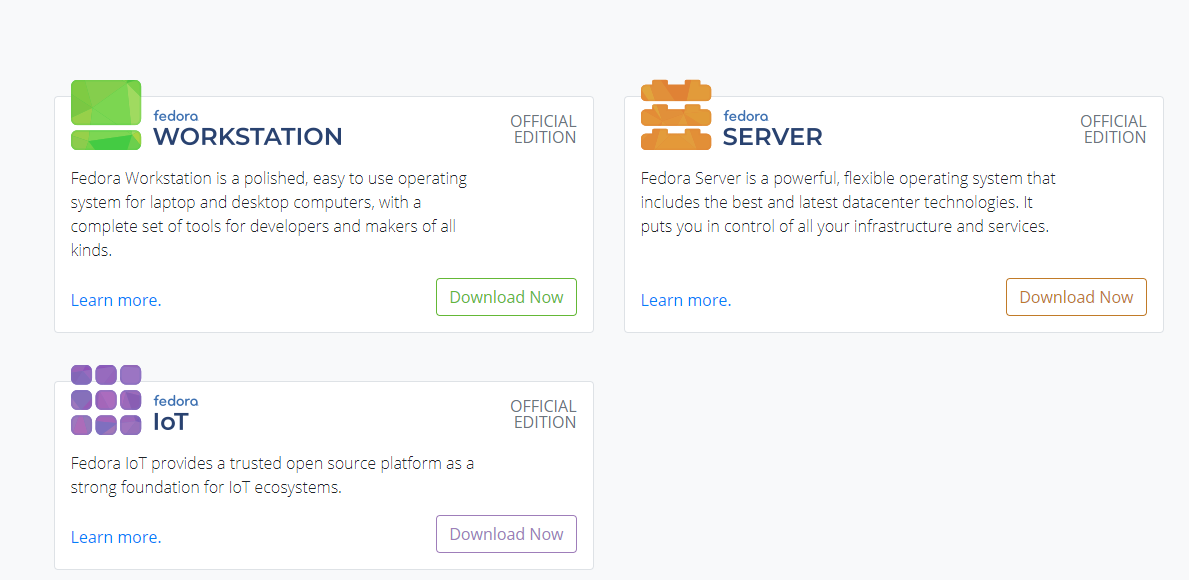
Task: Select the SERVER heading title
Action: pos(773,137)
